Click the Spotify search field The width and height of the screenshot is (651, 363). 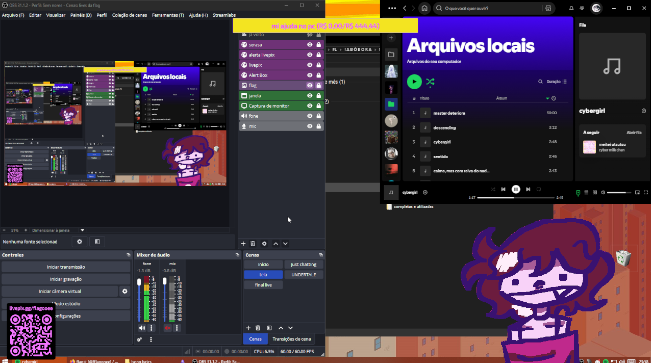click(x=489, y=8)
